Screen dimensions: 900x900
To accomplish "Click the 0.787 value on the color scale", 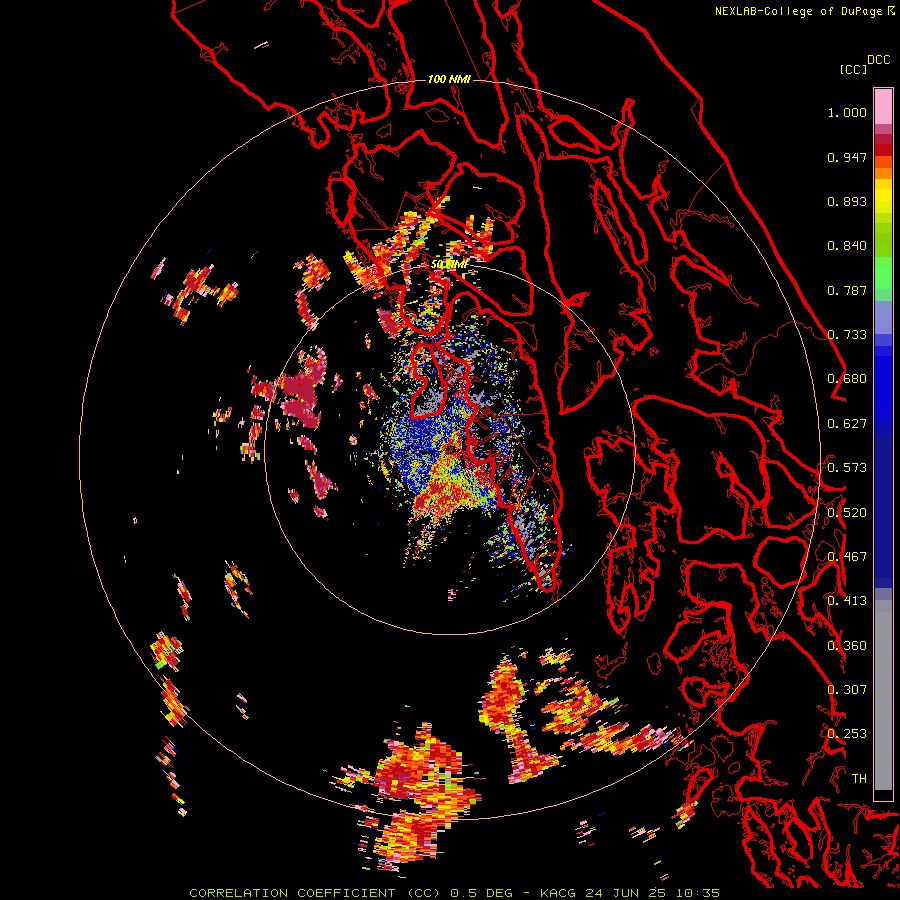I will pyautogui.click(x=847, y=290).
